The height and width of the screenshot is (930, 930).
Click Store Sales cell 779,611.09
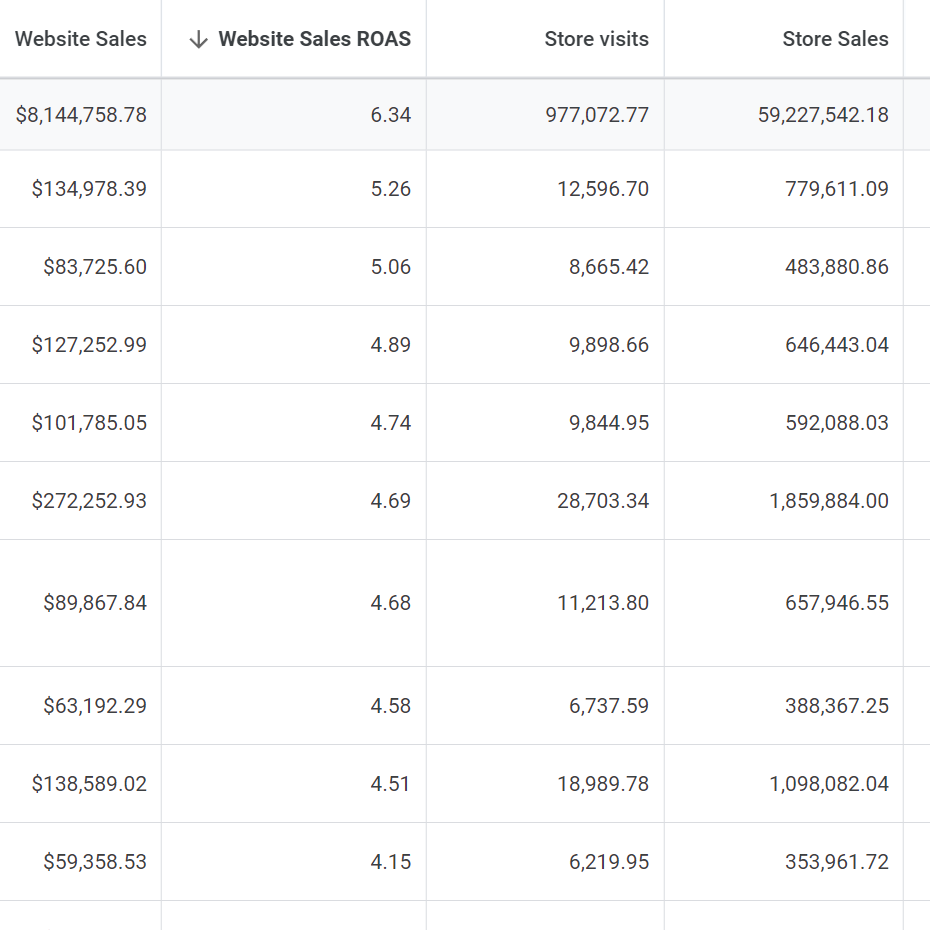tap(837, 189)
